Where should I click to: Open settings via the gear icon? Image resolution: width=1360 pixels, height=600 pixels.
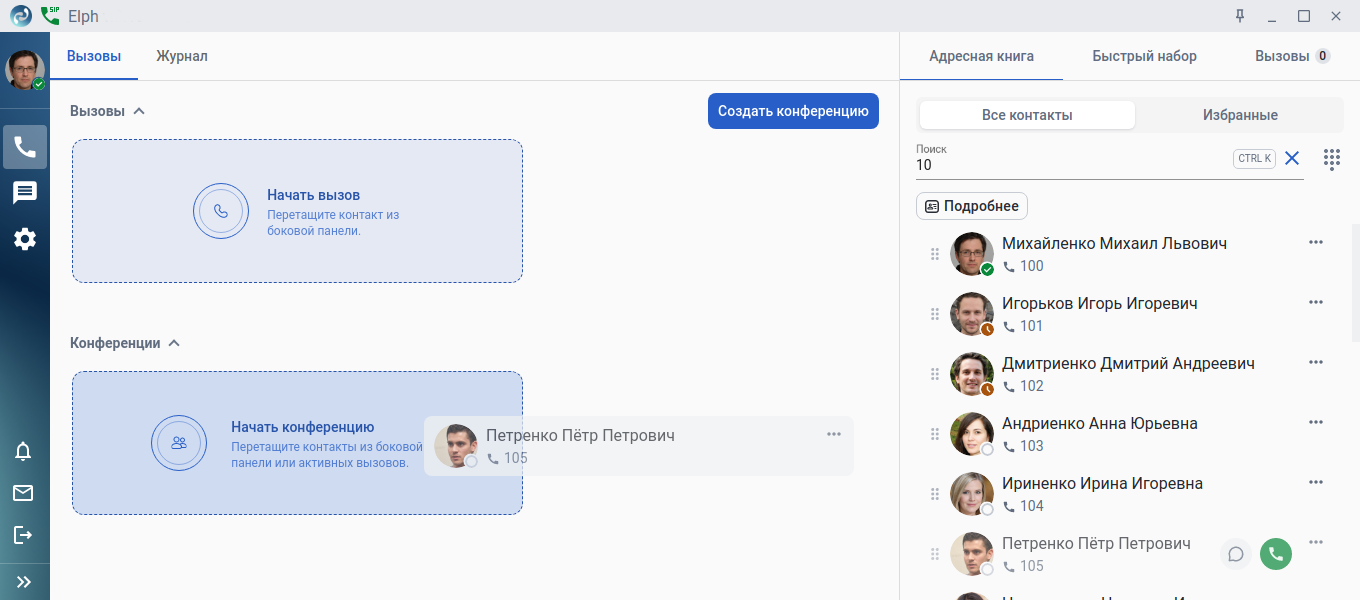pos(25,239)
